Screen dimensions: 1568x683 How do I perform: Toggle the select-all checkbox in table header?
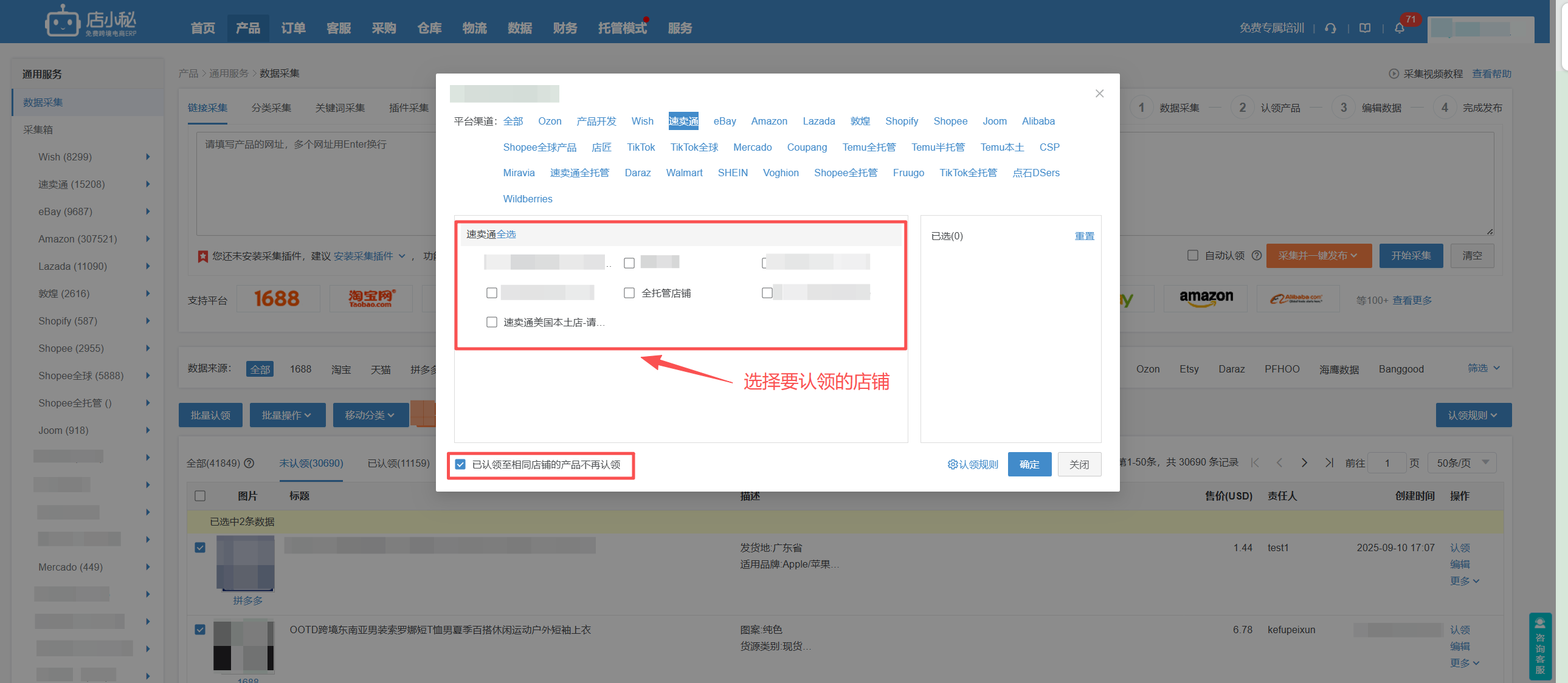click(x=199, y=496)
